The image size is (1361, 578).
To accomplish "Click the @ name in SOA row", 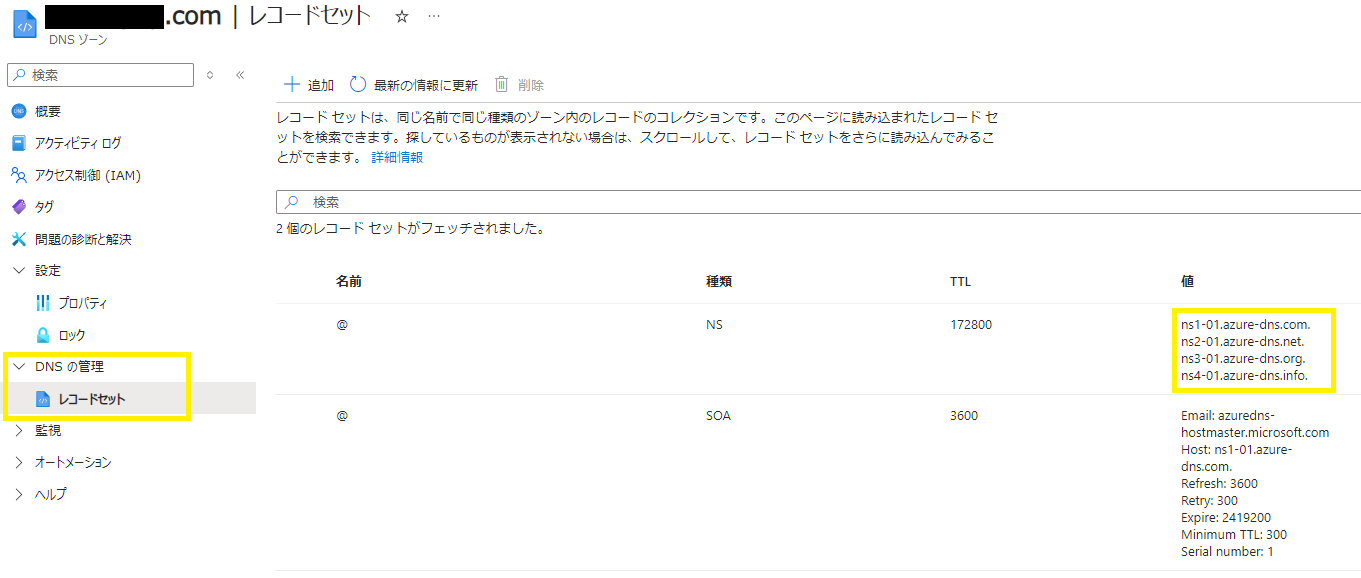I will click(x=342, y=416).
